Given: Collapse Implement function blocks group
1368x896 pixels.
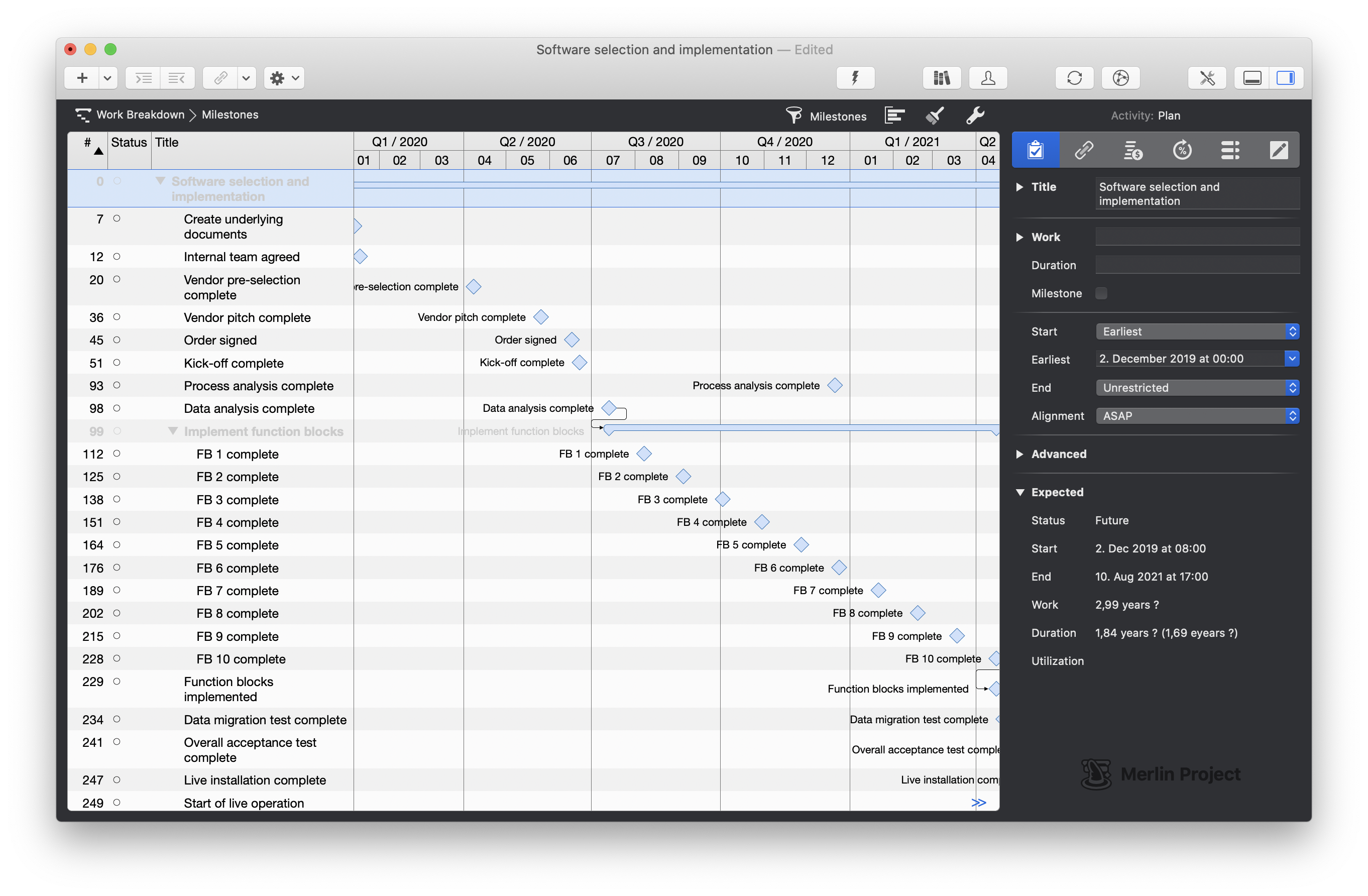Looking at the screenshot, I should tap(172, 431).
